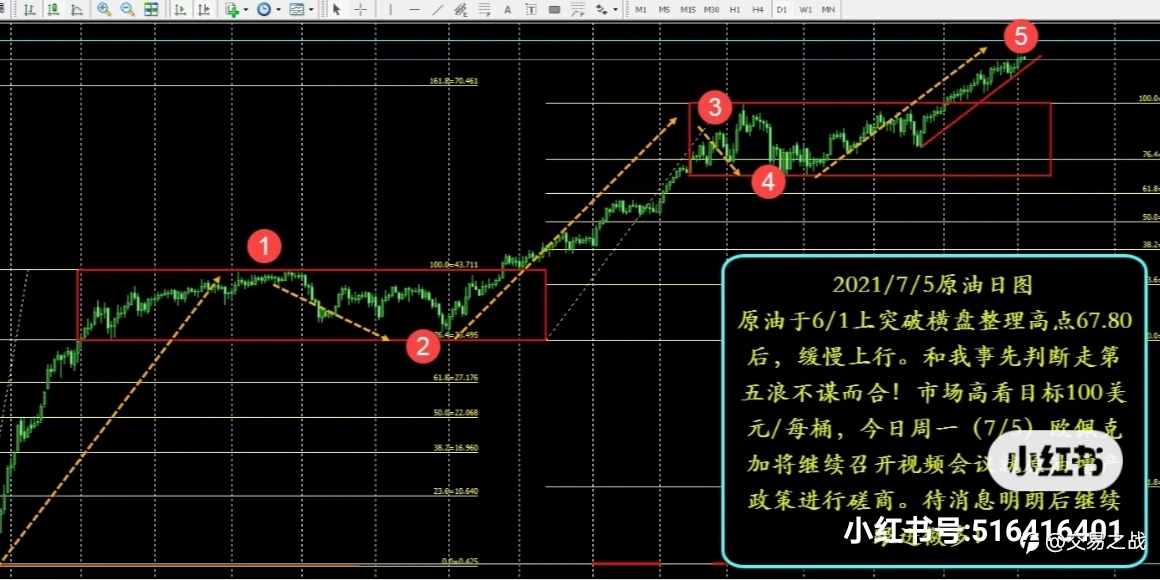This screenshot has width=1160, height=580.
Task: Click Fibonacci label 0.0=0.425
Action: pyautogui.click(x=459, y=562)
